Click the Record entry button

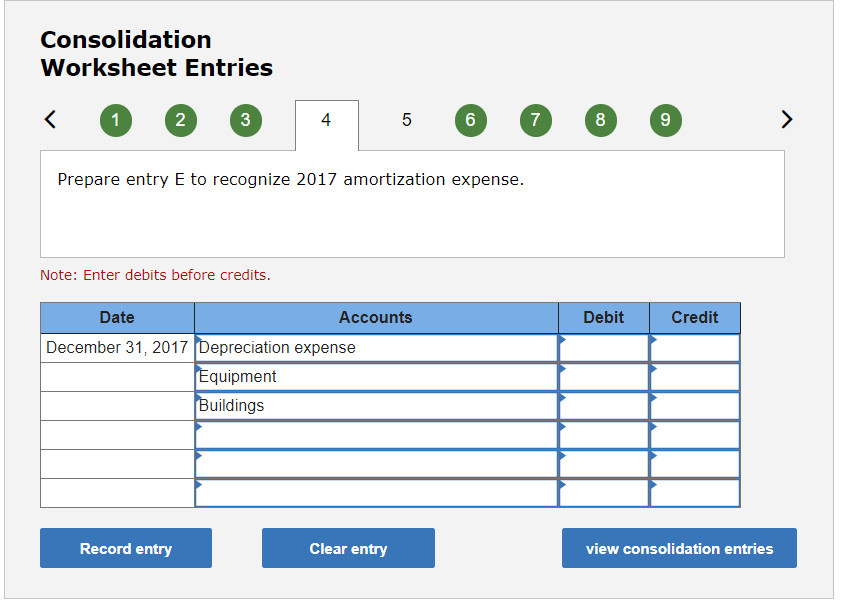click(x=125, y=548)
